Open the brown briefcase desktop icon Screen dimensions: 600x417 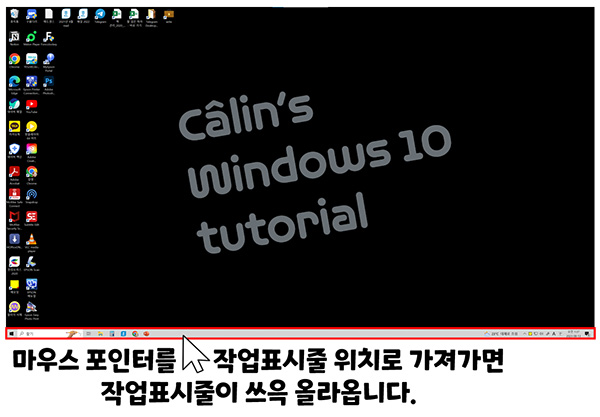[x=168, y=16]
